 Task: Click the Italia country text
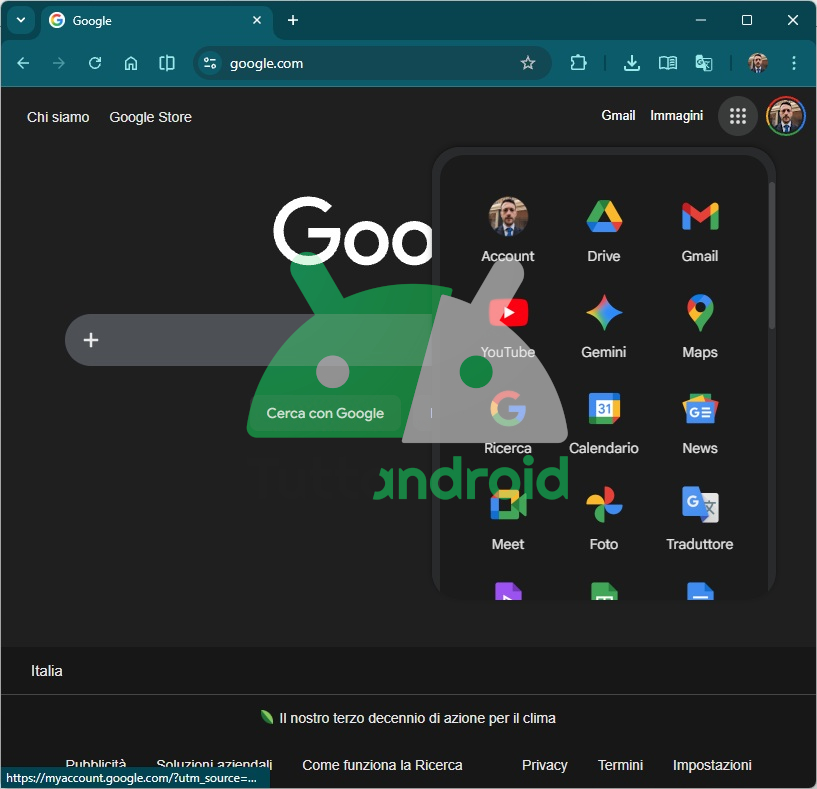pos(46,671)
